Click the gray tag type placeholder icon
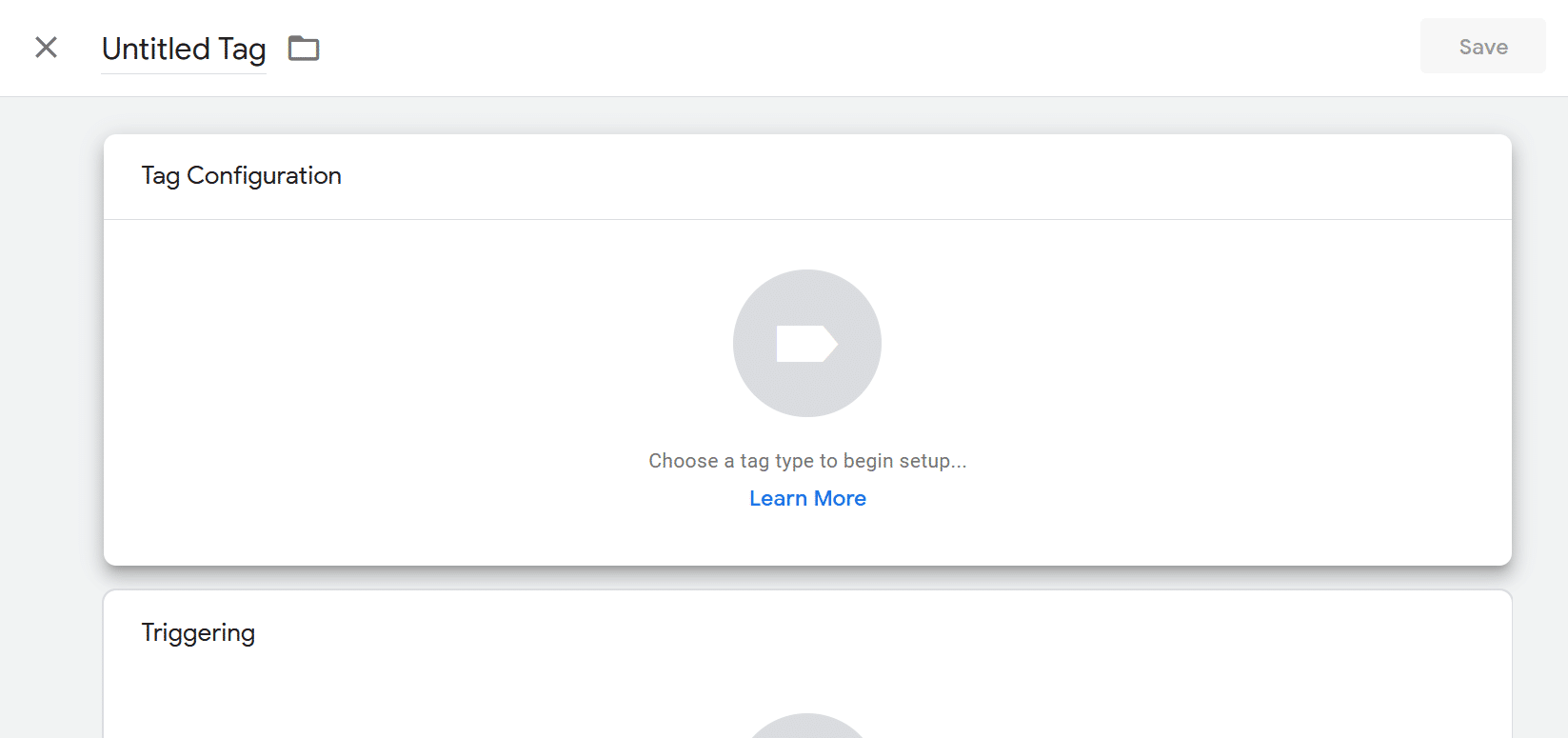The width and height of the screenshot is (1568, 738). tap(807, 343)
